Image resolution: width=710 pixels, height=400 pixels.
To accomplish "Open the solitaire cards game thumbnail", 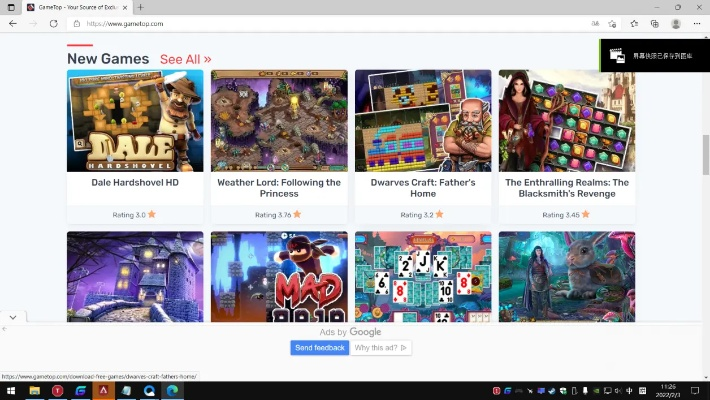I will pyautogui.click(x=423, y=277).
